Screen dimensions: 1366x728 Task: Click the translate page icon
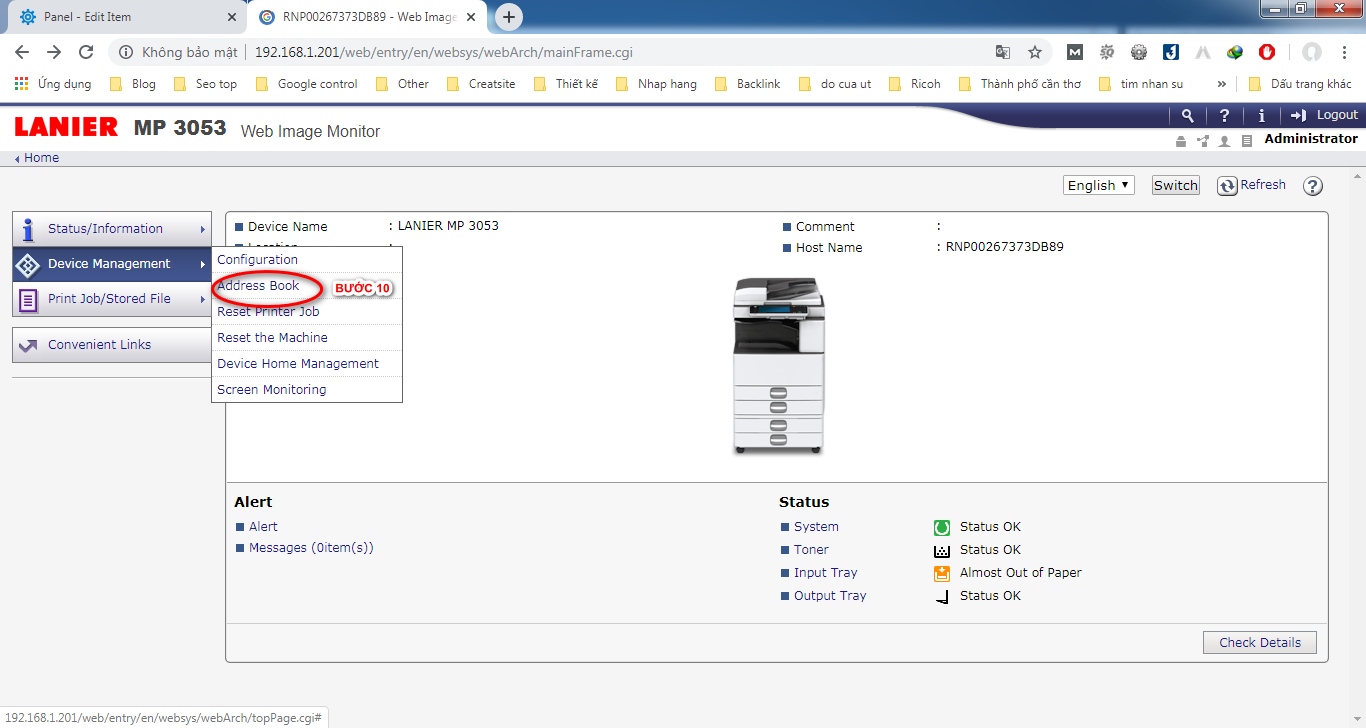[x=1003, y=52]
